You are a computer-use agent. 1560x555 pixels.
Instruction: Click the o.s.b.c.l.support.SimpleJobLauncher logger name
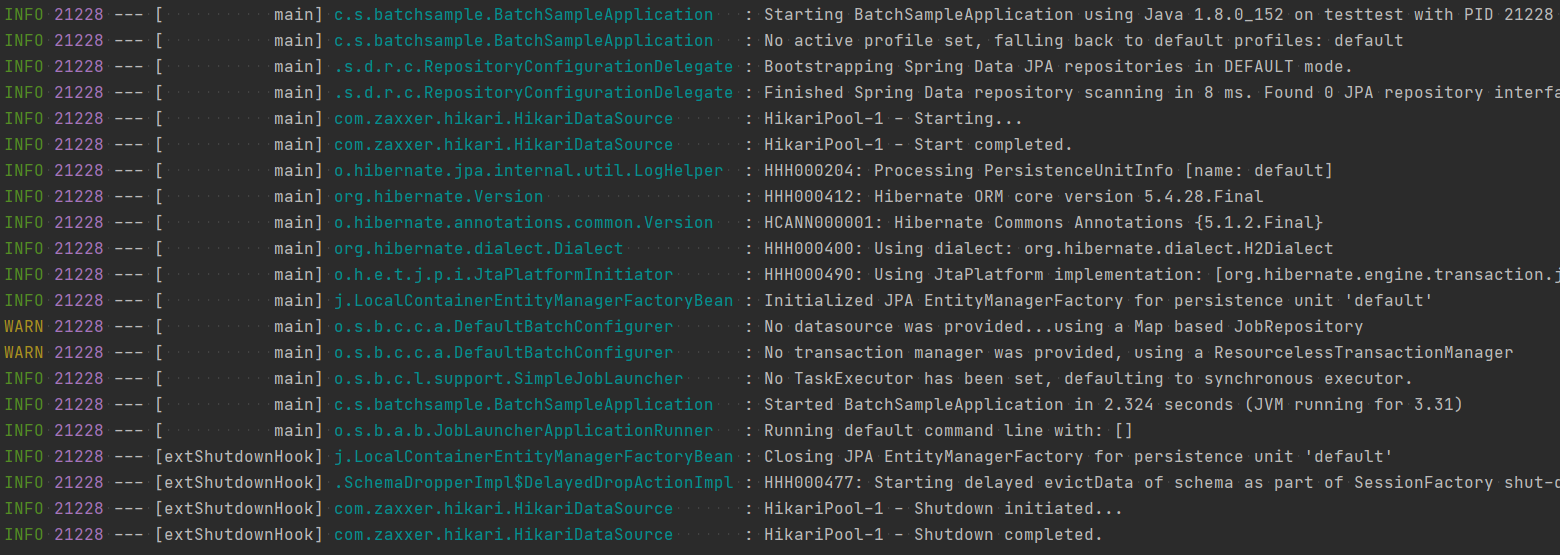pos(508,379)
